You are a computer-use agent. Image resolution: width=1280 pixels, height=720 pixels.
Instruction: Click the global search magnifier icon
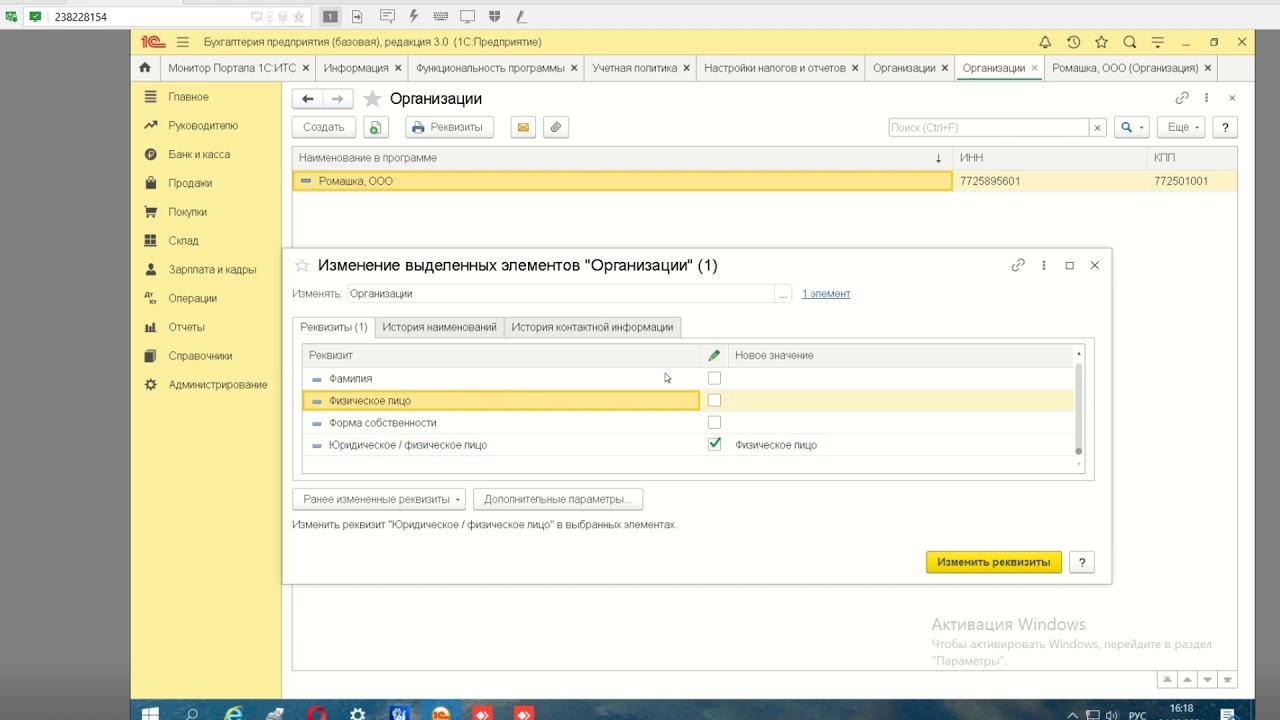tap(1129, 42)
